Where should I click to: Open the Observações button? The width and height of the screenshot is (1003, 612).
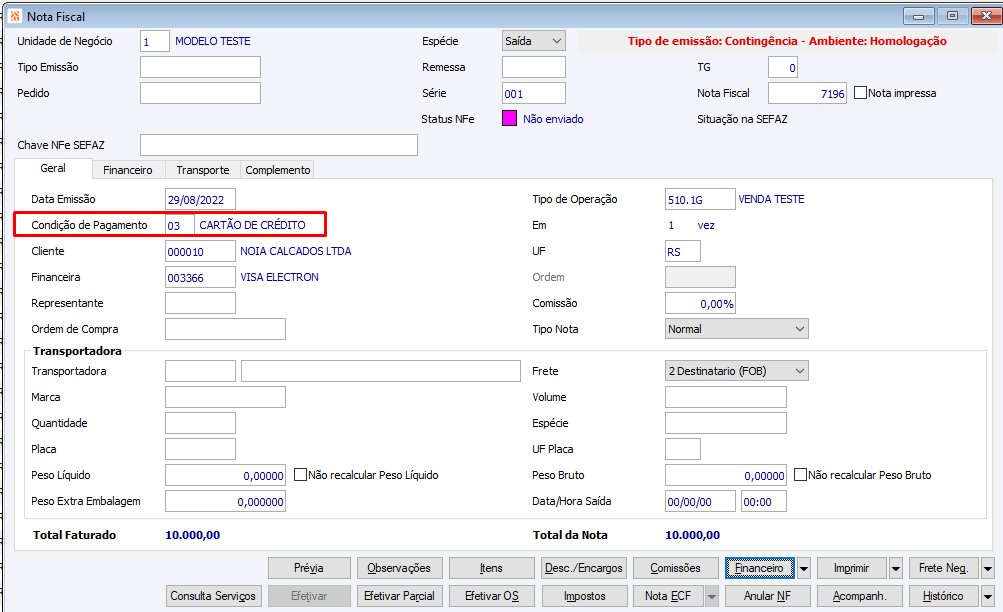[x=399, y=568]
